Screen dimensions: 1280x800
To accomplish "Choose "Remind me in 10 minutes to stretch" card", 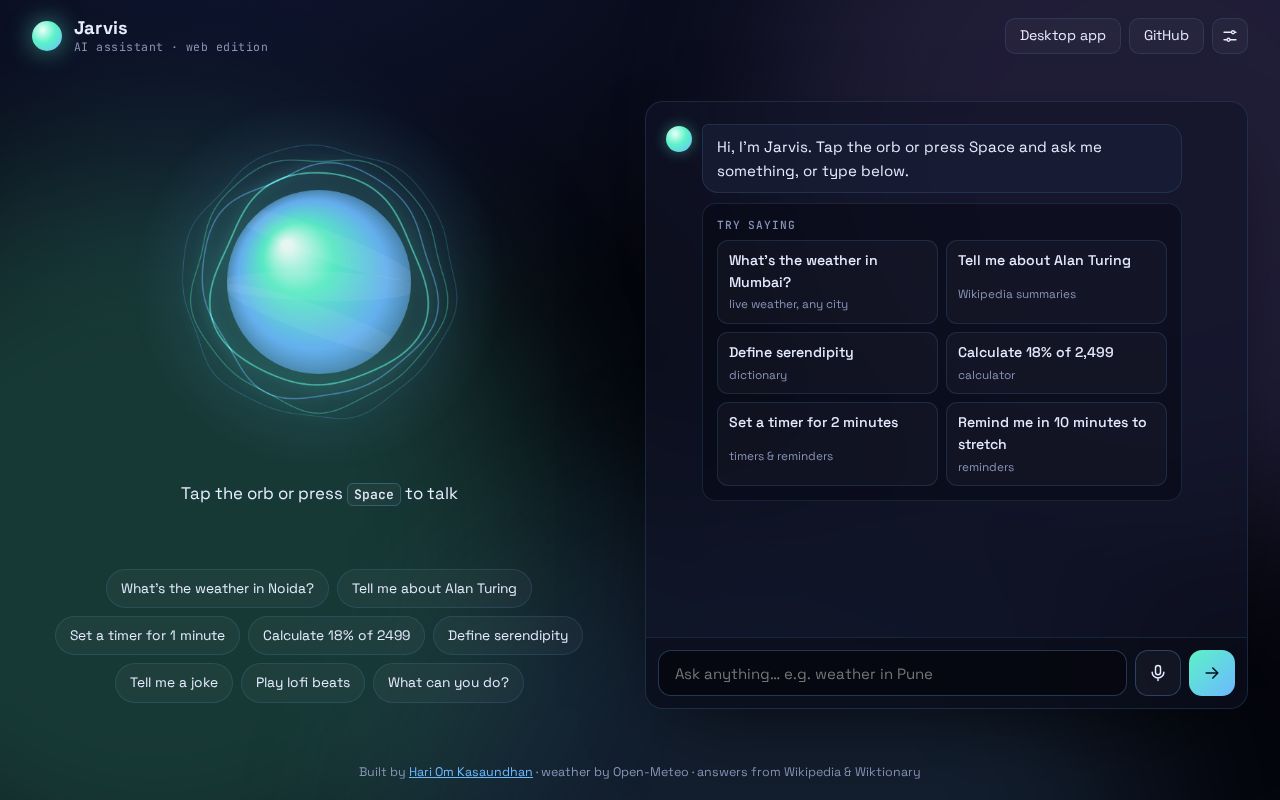I will tap(1056, 444).
